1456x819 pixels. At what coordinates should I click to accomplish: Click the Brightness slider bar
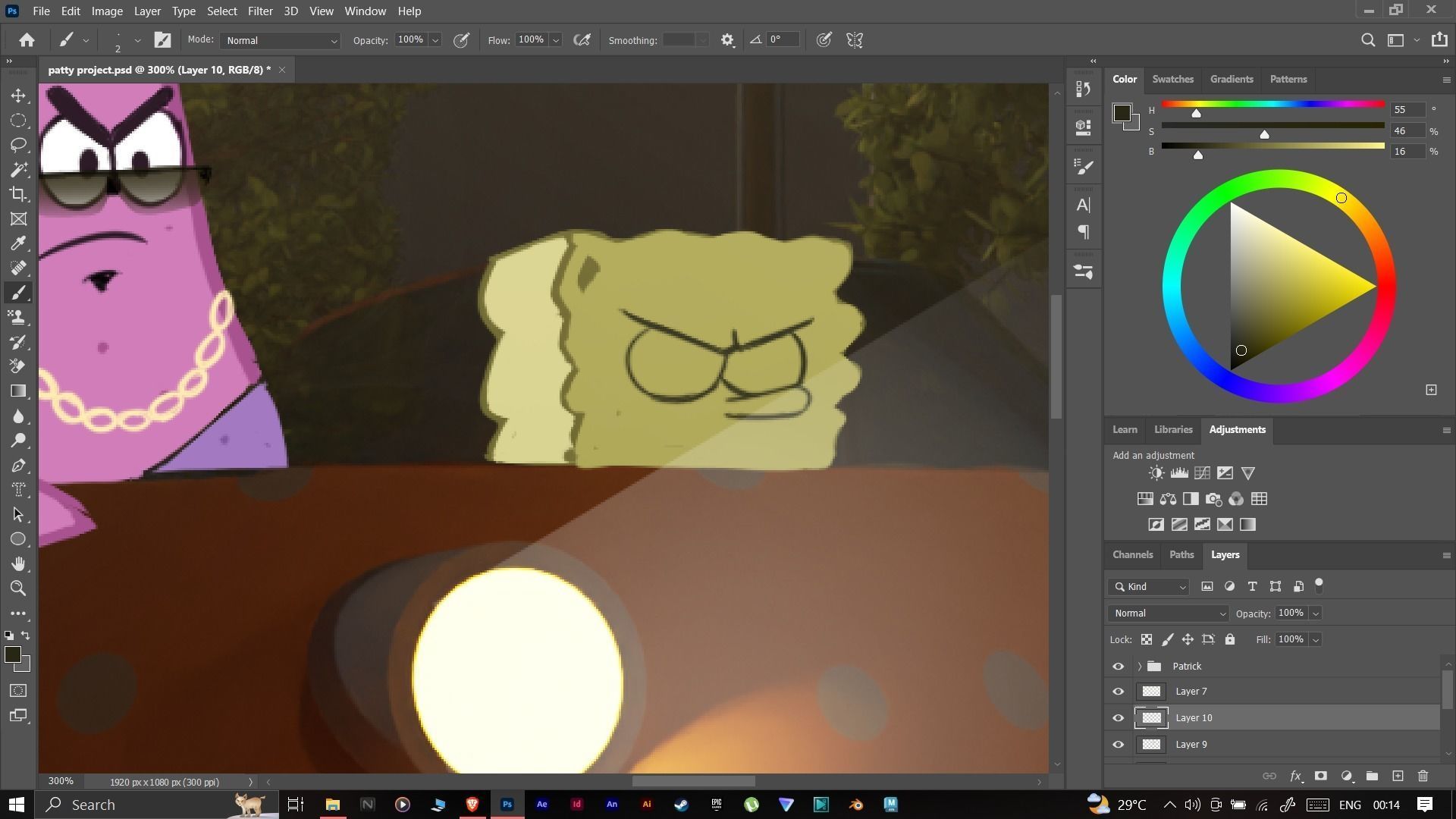pos(1272,146)
